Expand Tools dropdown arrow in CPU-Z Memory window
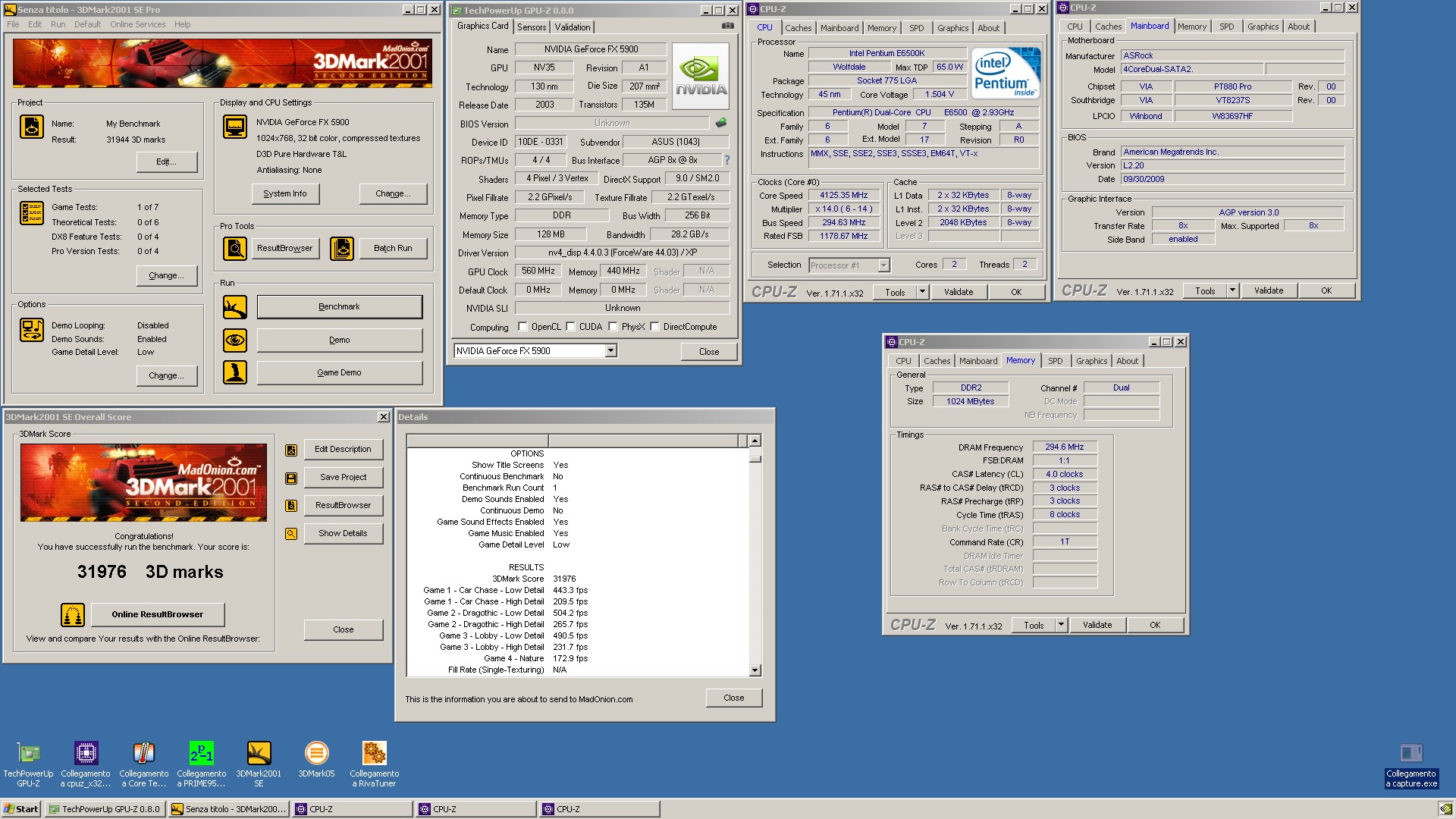 (x=1061, y=625)
